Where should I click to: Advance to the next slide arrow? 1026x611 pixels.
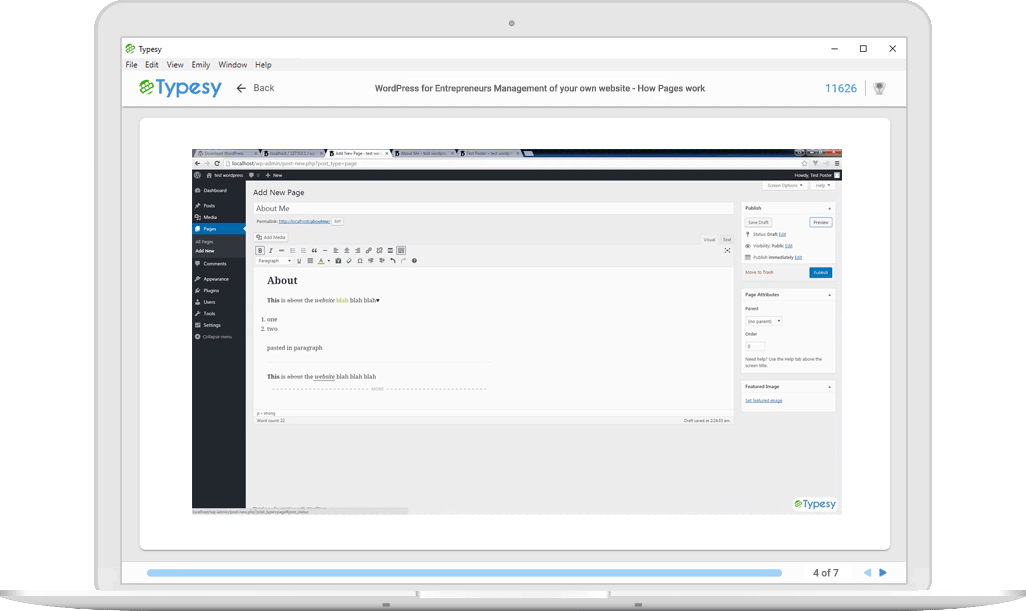[x=883, y=572]
